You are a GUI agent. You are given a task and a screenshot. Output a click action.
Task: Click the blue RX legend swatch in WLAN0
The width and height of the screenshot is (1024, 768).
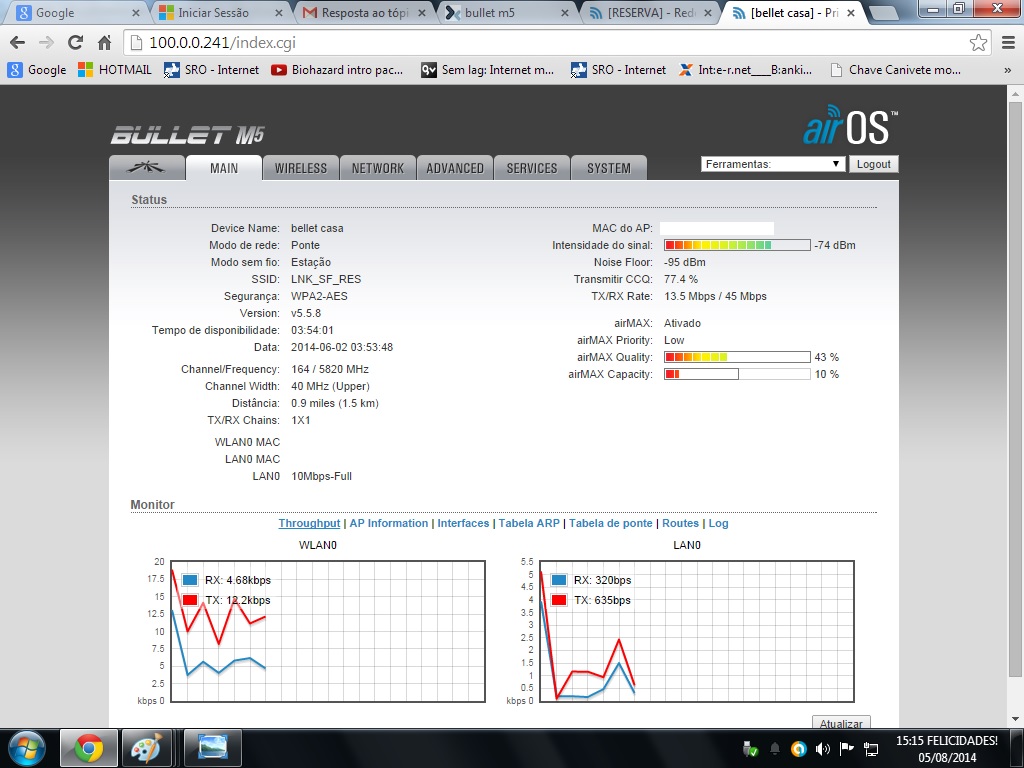[190, 580]
